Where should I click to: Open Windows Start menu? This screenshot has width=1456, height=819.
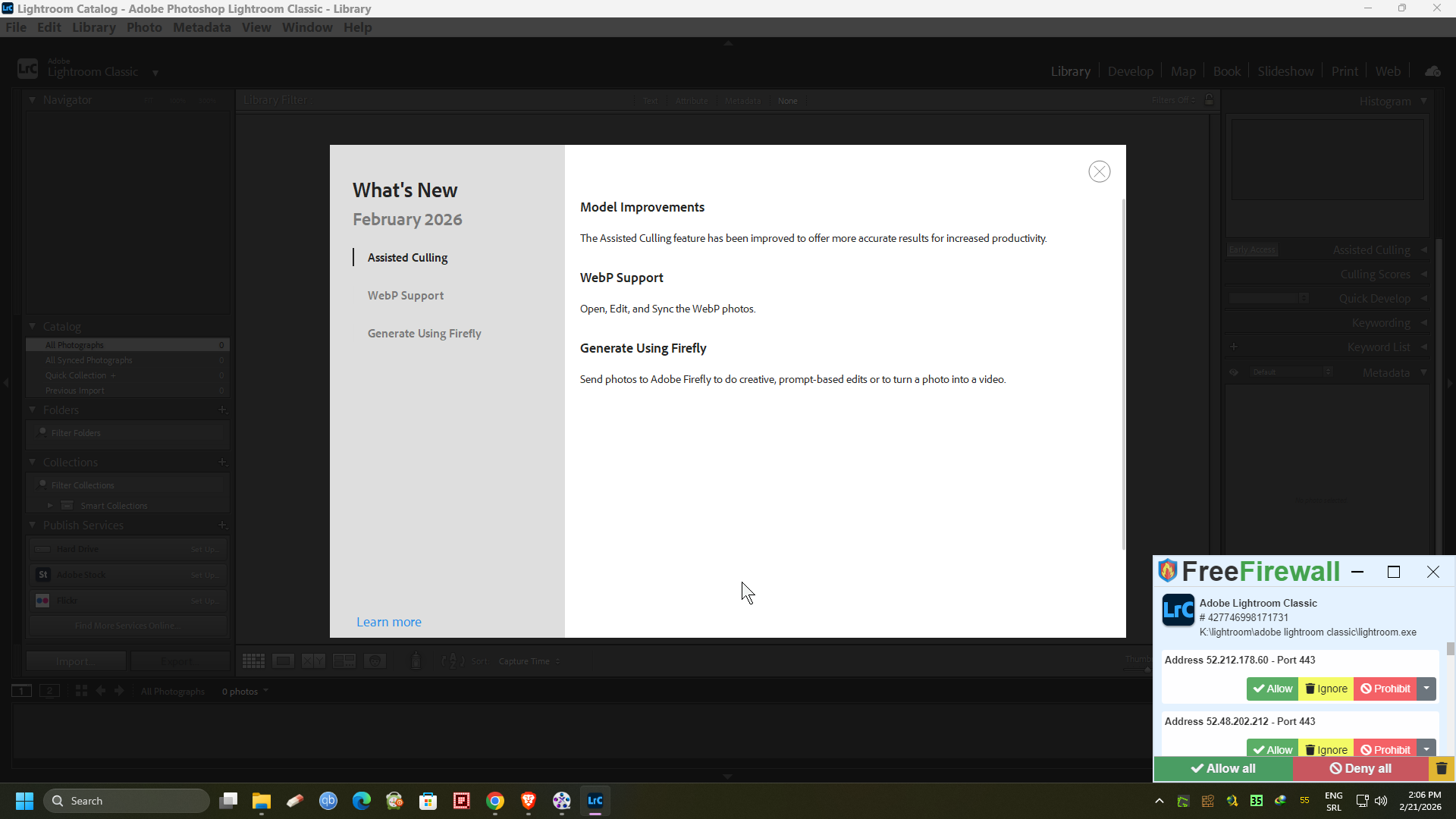pyautogui.click(x=24, y=801)
